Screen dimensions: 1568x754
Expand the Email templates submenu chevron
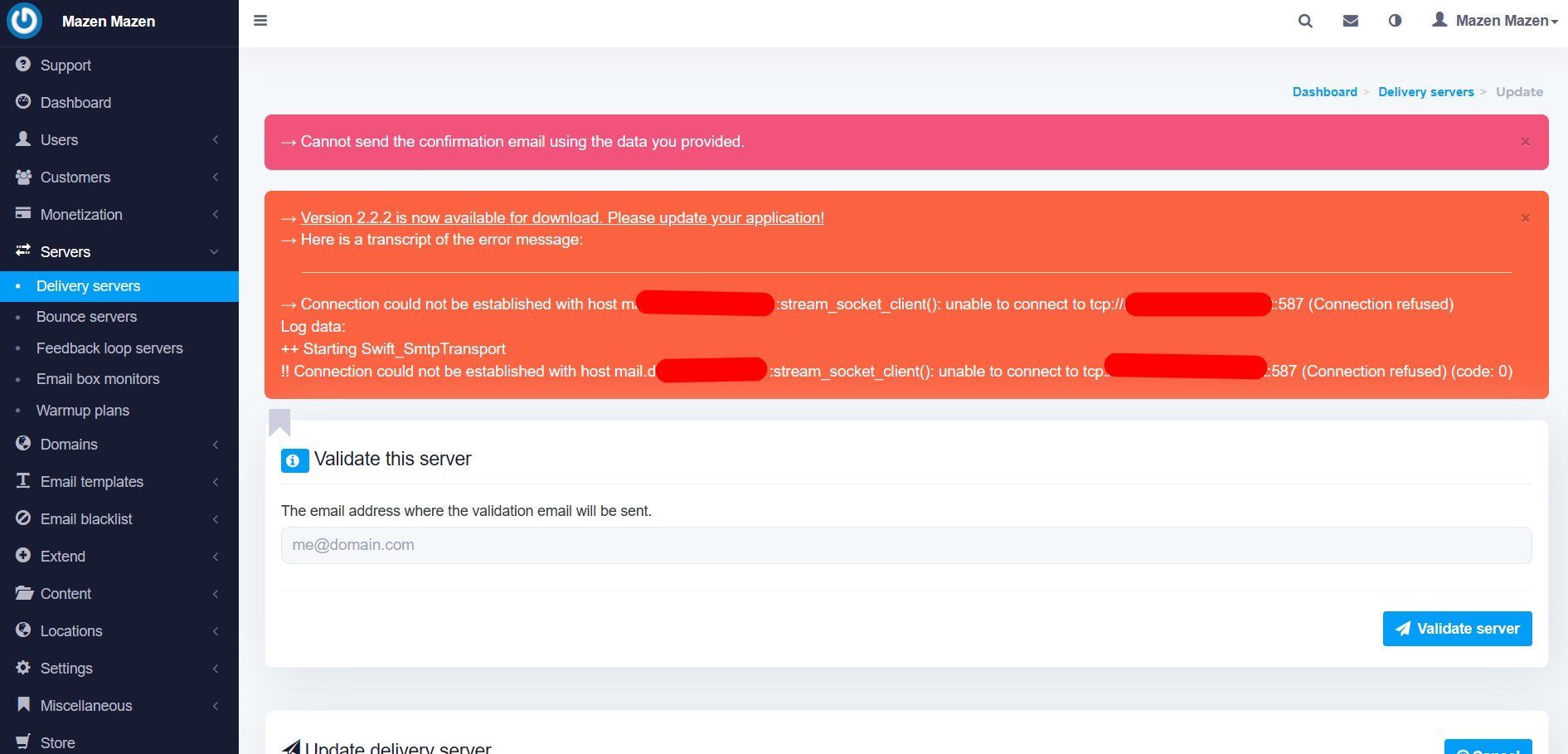[x=216, y=482]
